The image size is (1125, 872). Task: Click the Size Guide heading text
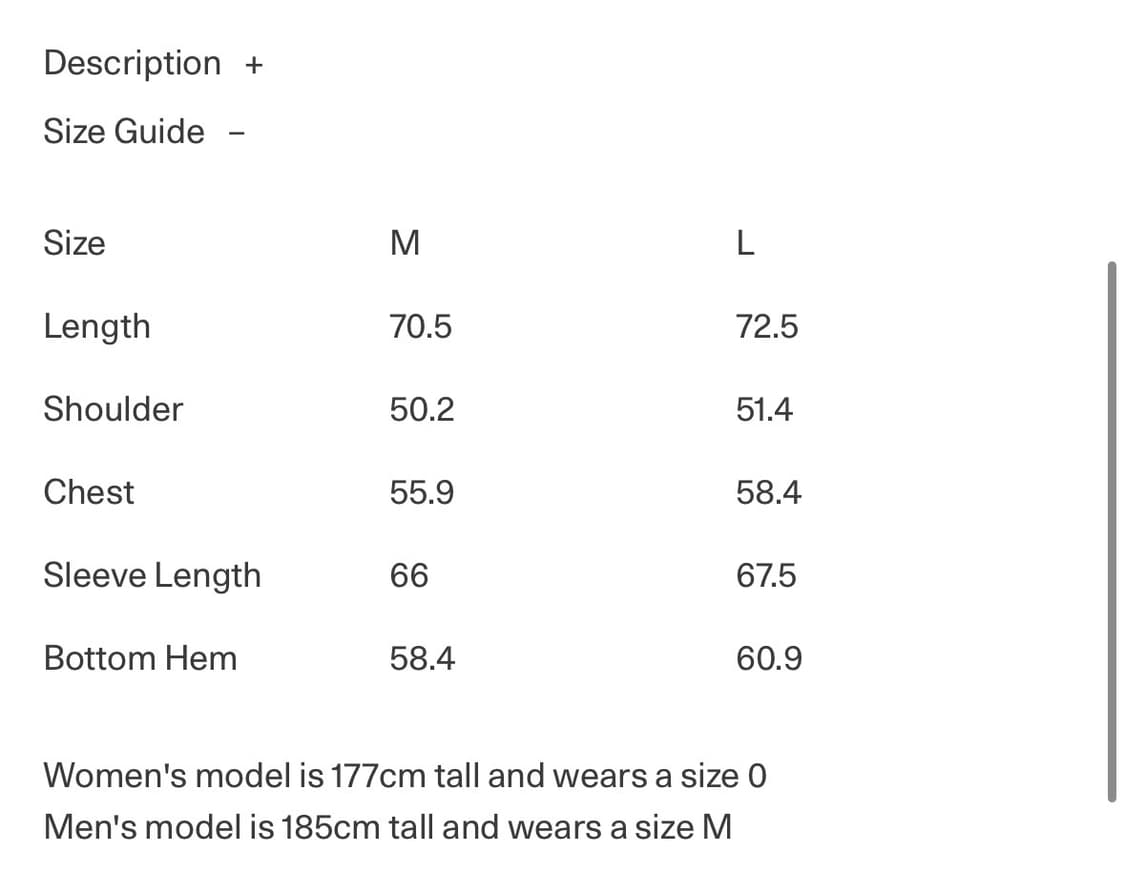[x=123, y=132]
